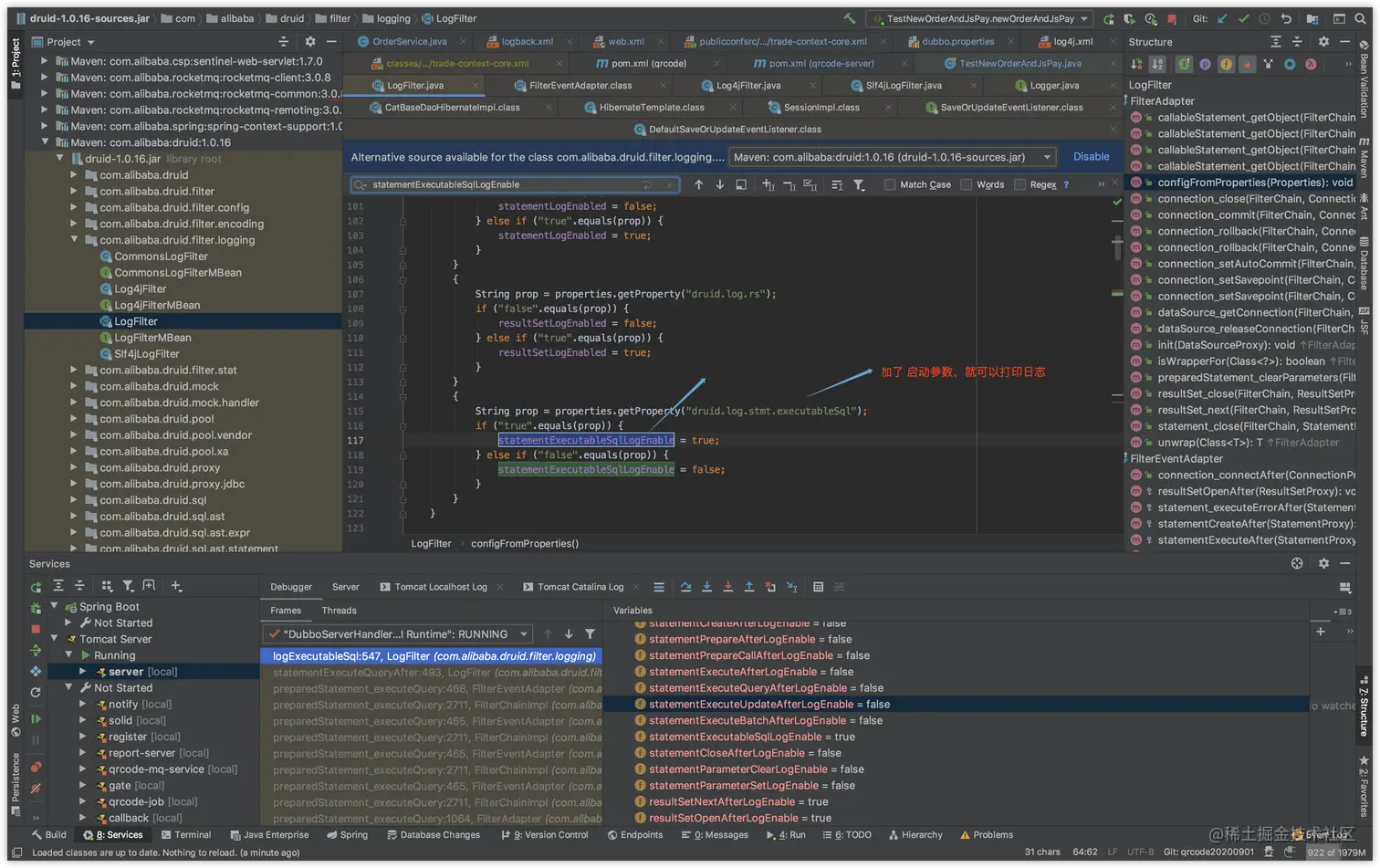Click the Build project hammer icon
The width and height of the screenshot is (1380, 868).
click(850, 18)
